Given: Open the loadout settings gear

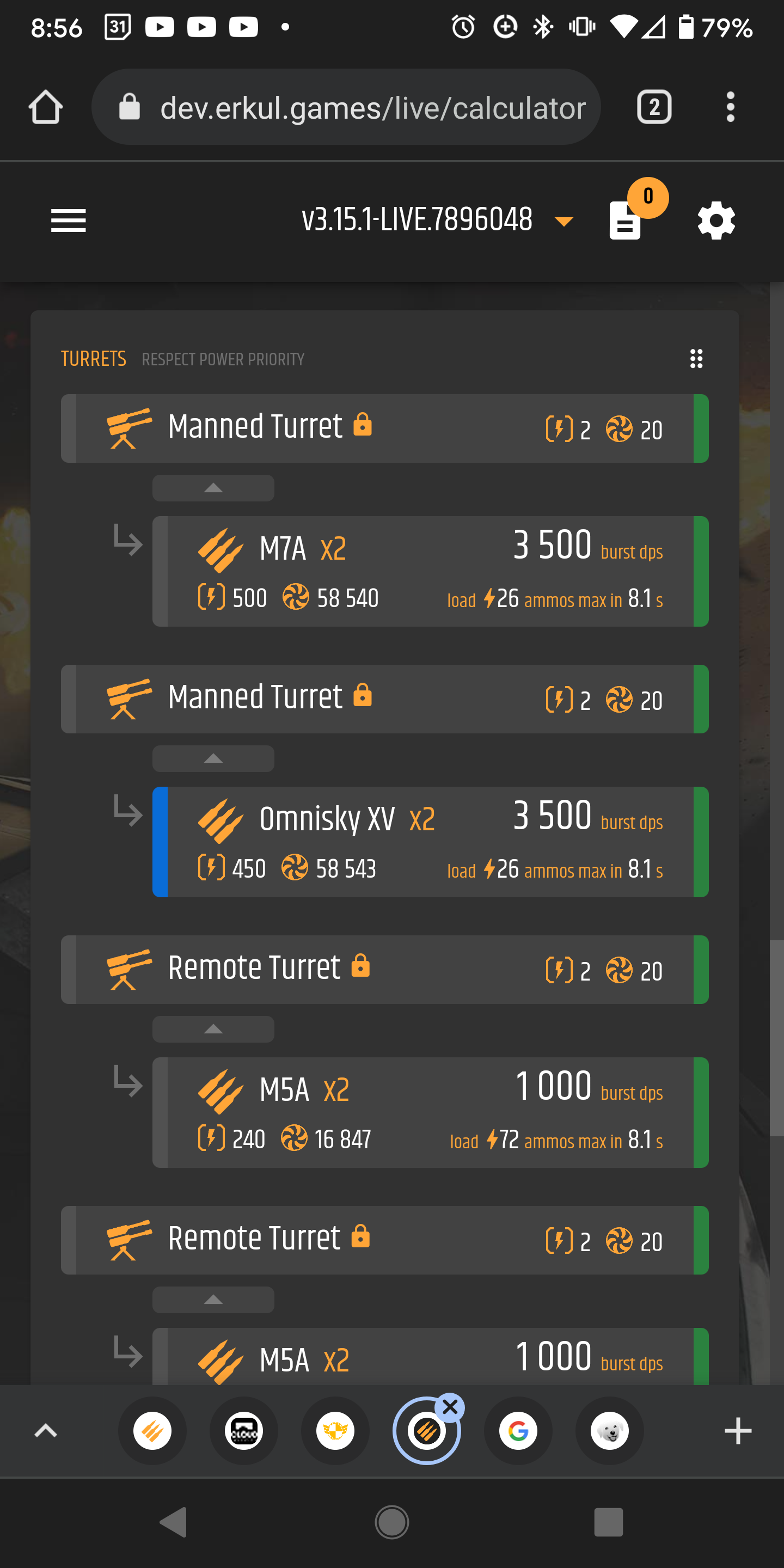Looking at the screenshot, I should [716, 220].
